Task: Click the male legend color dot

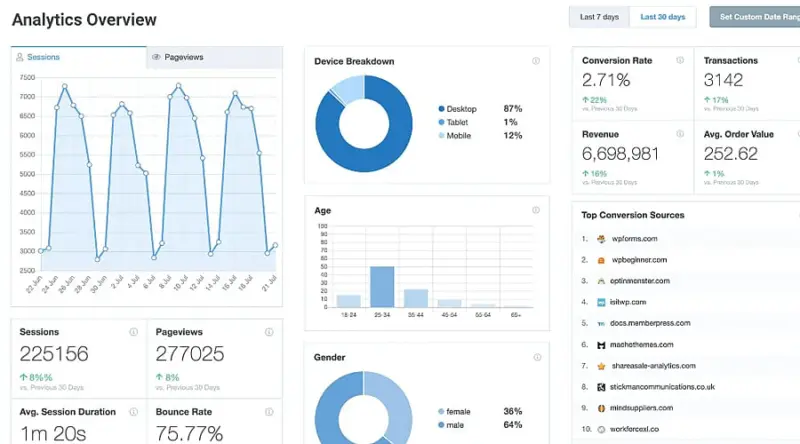Action: coord(441,425)
